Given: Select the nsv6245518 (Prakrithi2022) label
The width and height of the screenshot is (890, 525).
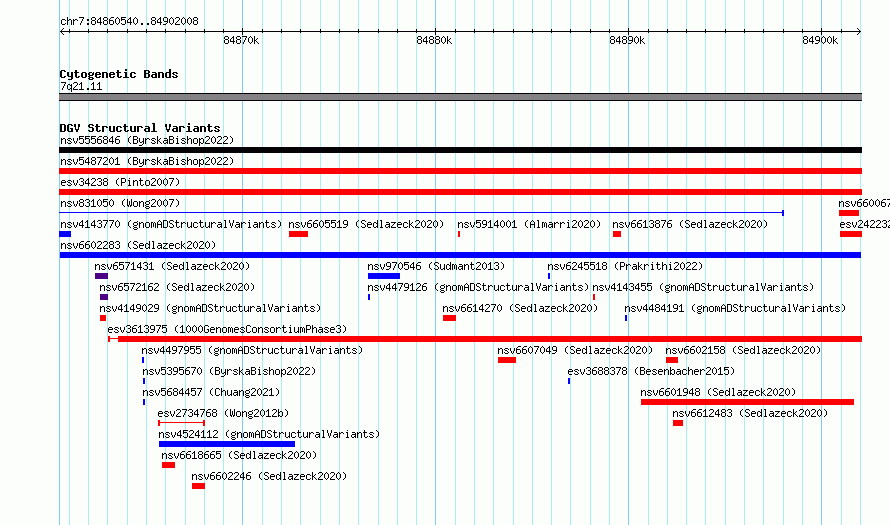Looking at the screenshot, I should click(625, 266).
